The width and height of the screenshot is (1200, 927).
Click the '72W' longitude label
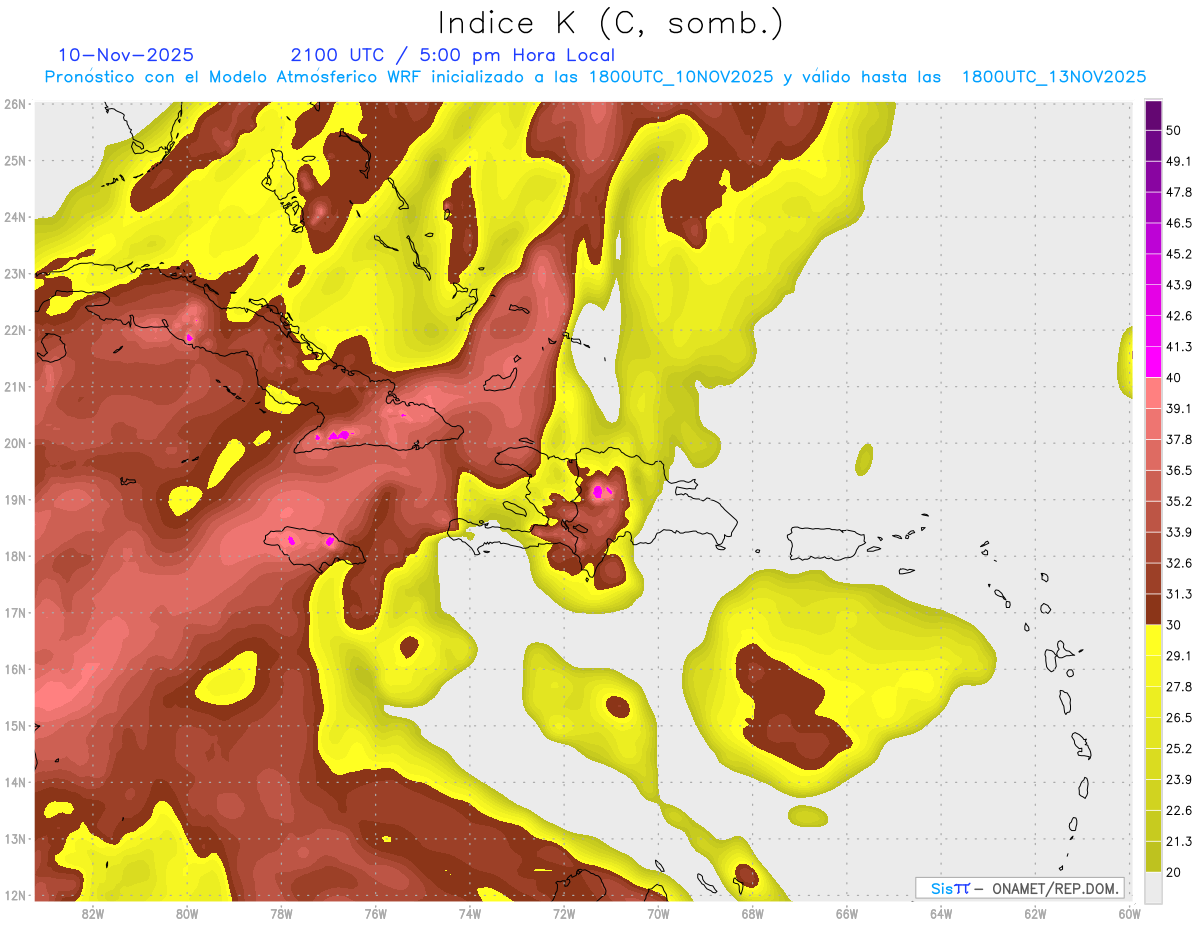coord(564,913)
